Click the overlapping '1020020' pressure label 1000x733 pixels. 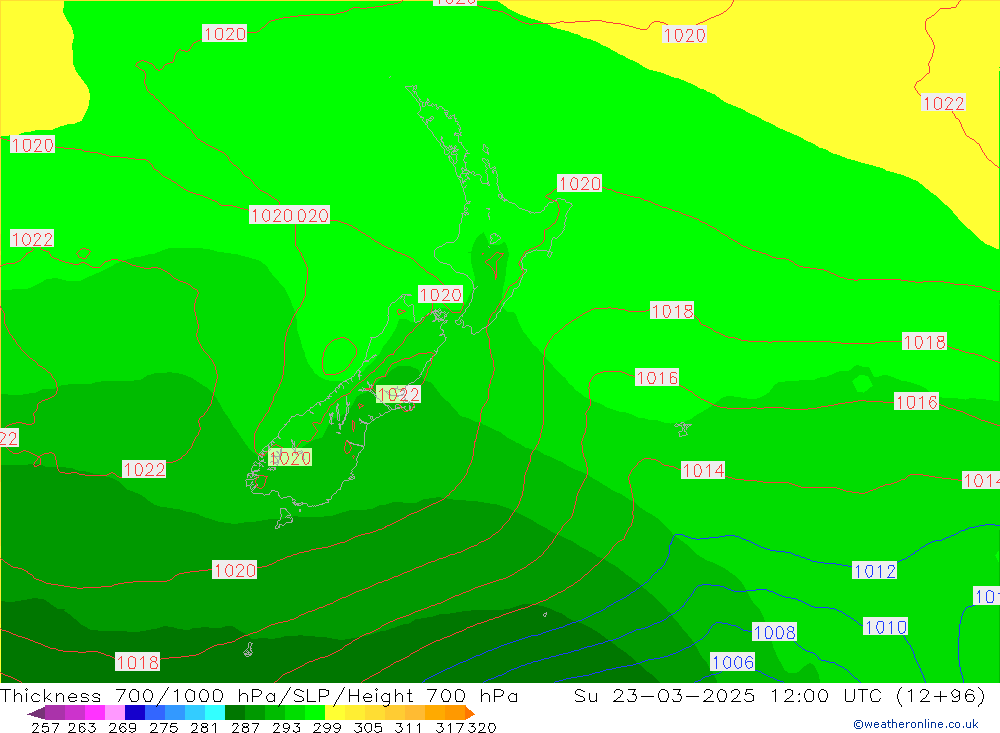[290, 215]
